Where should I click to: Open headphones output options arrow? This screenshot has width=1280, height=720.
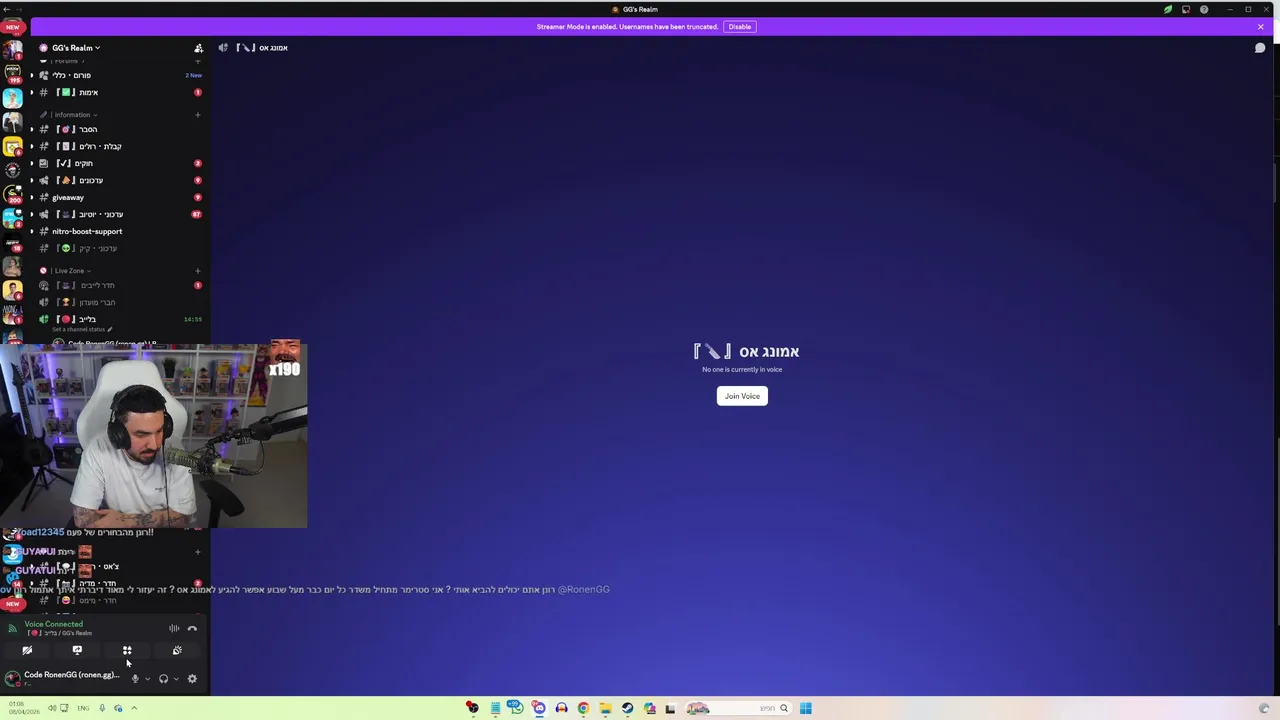176,679
